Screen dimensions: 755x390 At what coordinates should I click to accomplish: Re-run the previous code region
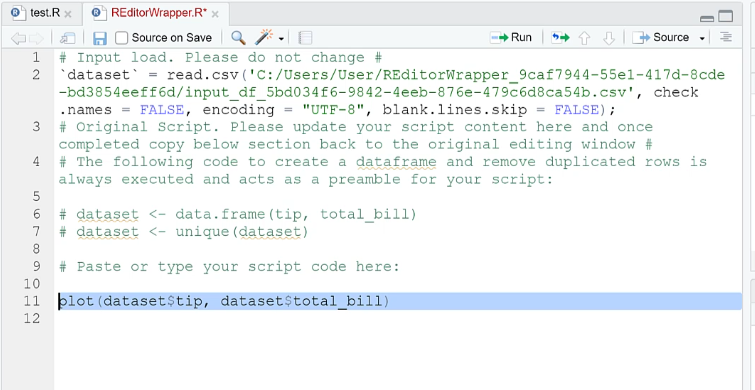[560, 38]
